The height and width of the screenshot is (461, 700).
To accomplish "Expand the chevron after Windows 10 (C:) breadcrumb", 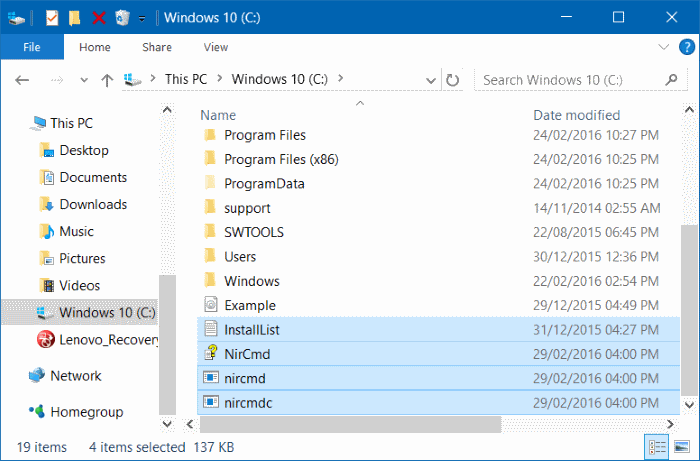I will (340, 79).
